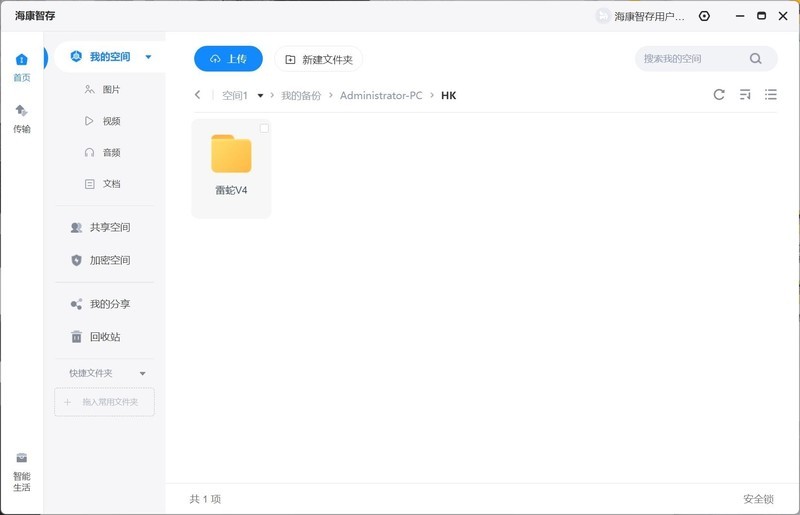
Task: Tick the checkbox on the 雷蛇V4 folder
Action: pos(264,129)
